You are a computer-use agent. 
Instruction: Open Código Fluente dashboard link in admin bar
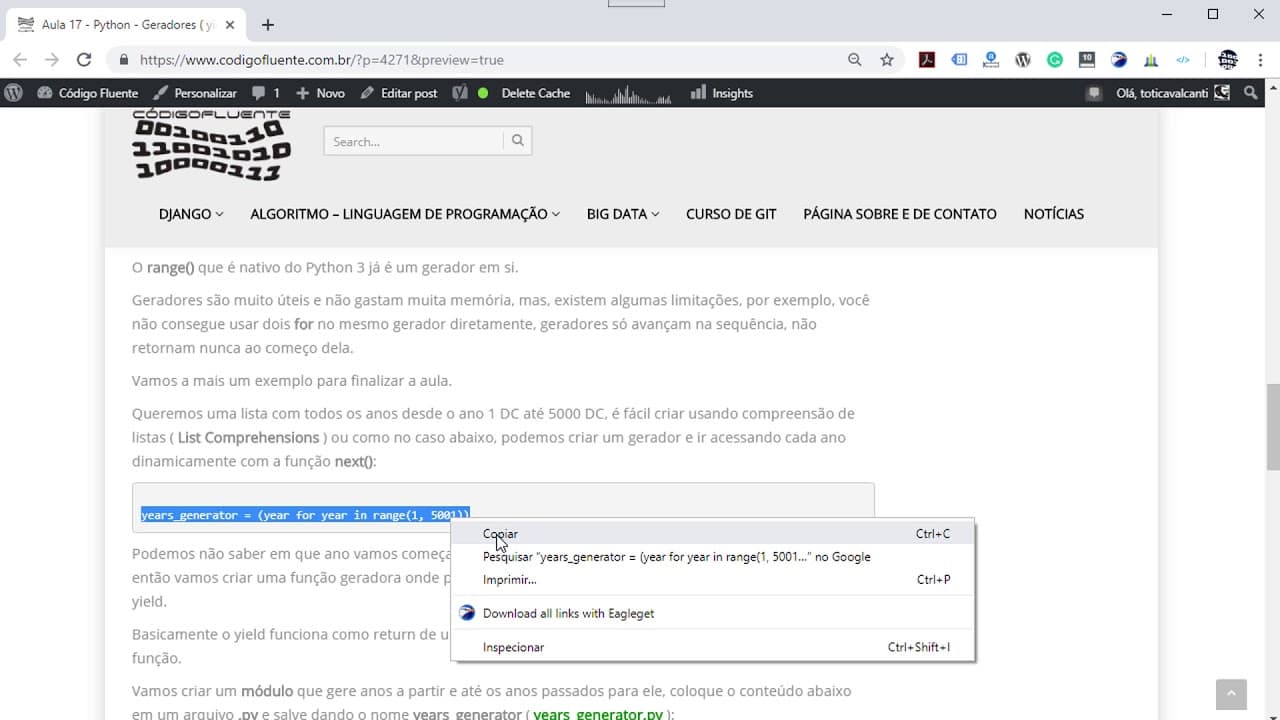click(88, 93)
